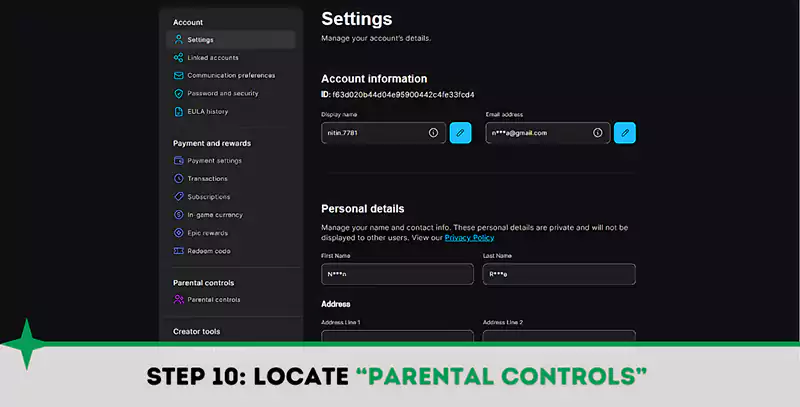
Task: Click the Settings person icon in sidebar
Action: pos(179,39)
